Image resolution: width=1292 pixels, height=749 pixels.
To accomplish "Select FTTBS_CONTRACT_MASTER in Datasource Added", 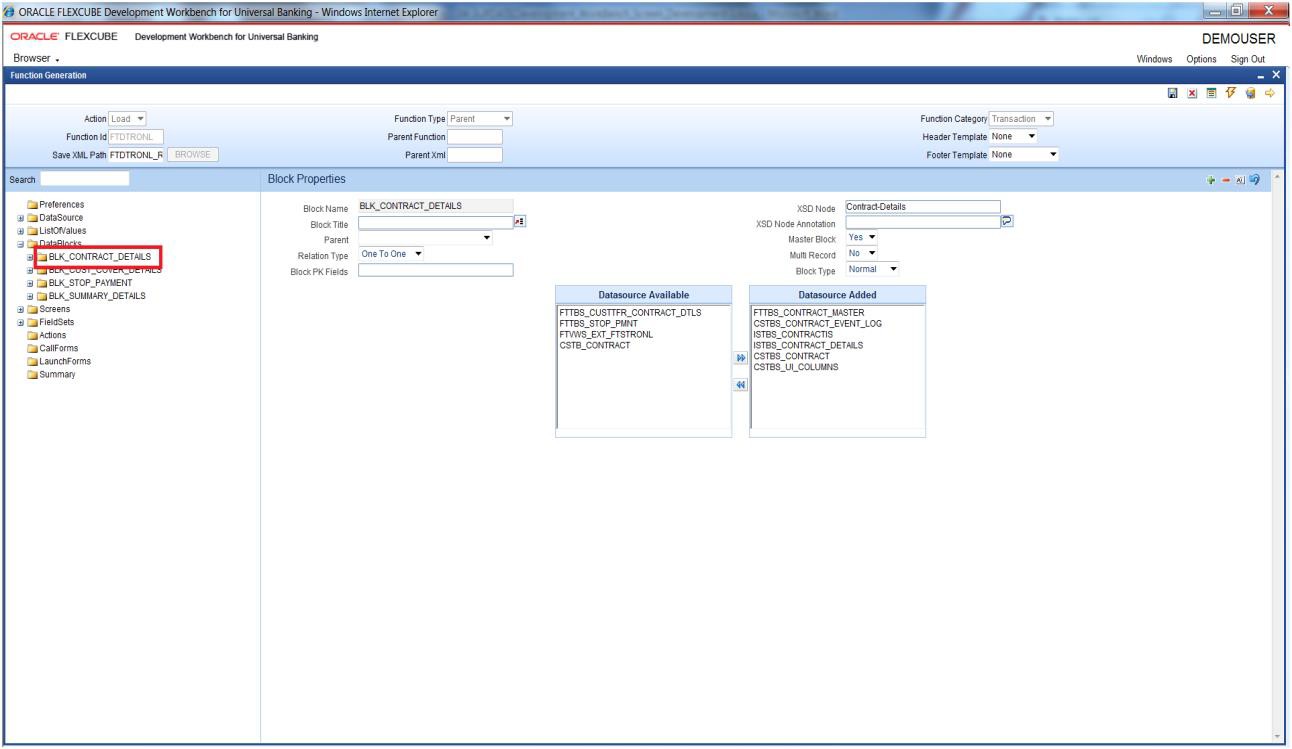I will point(808,312).
